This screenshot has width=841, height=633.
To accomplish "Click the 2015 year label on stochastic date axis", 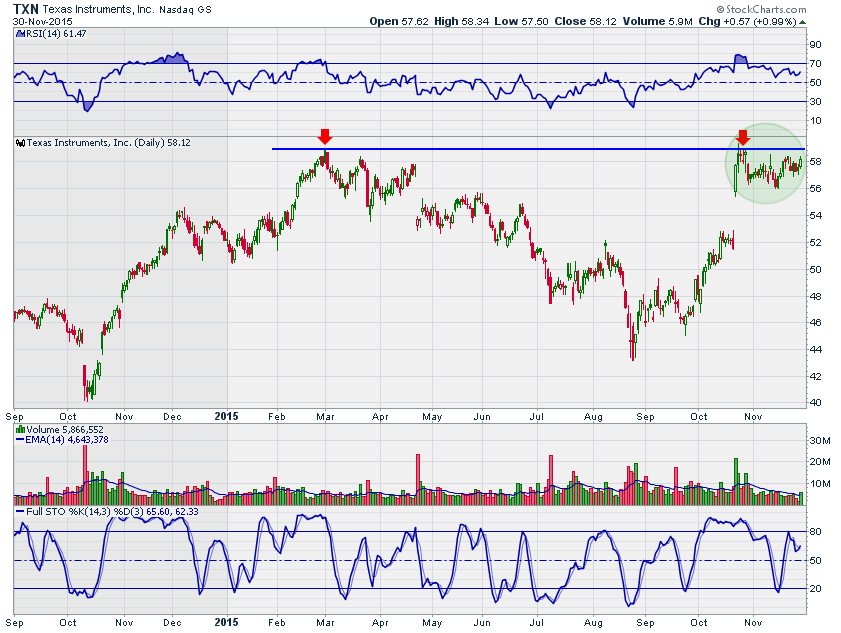I will click(x=226, y=622).
